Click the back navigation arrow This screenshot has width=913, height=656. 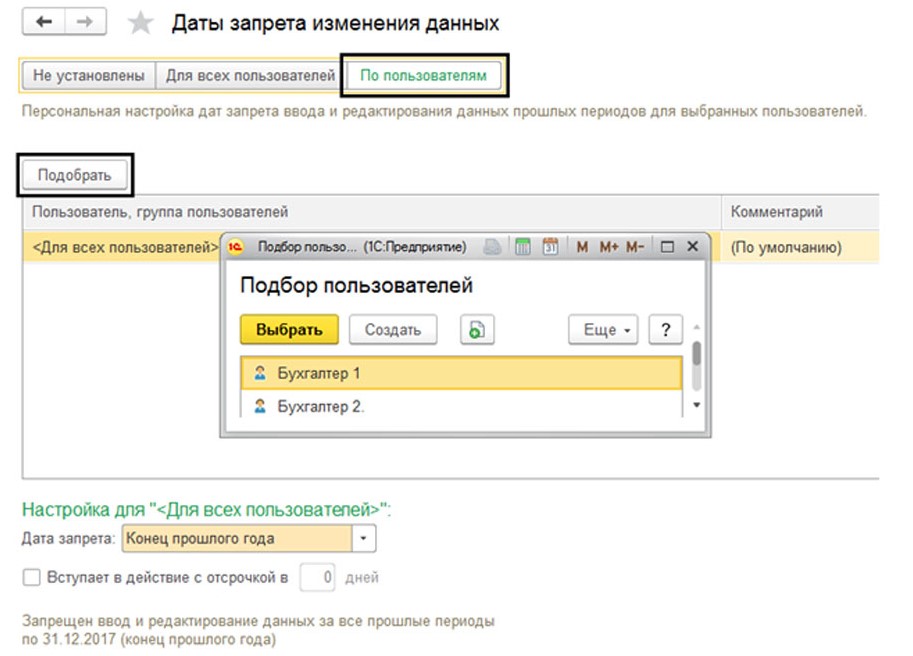(x=44, y=22)
